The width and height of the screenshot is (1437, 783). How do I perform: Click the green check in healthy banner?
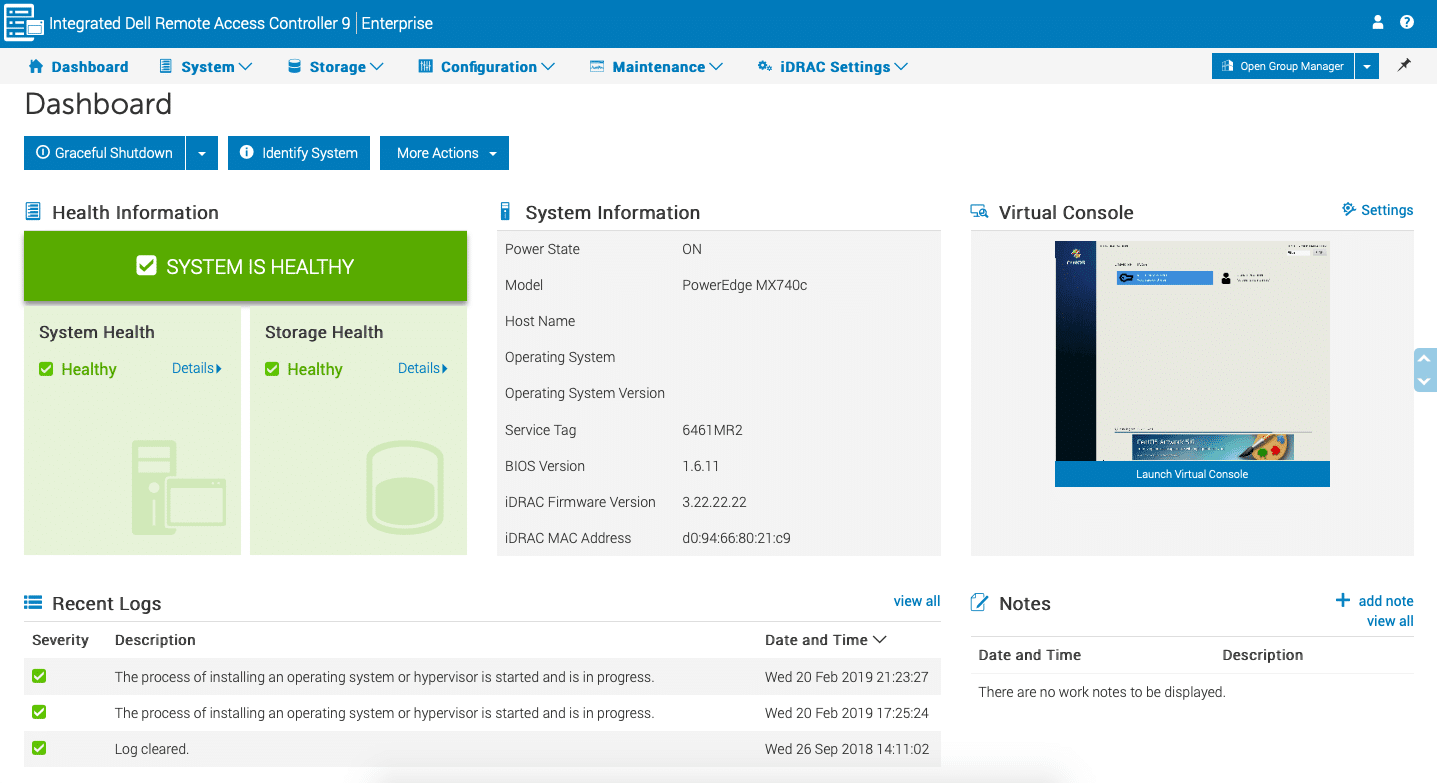pos(147,266)
